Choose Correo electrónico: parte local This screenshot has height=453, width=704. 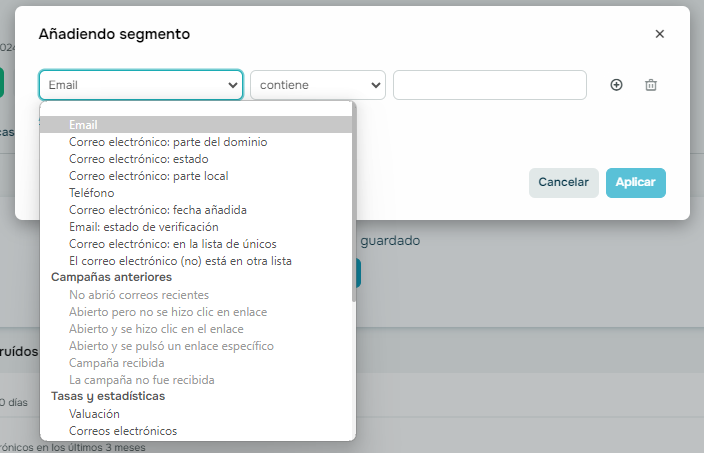click(196, 176)
